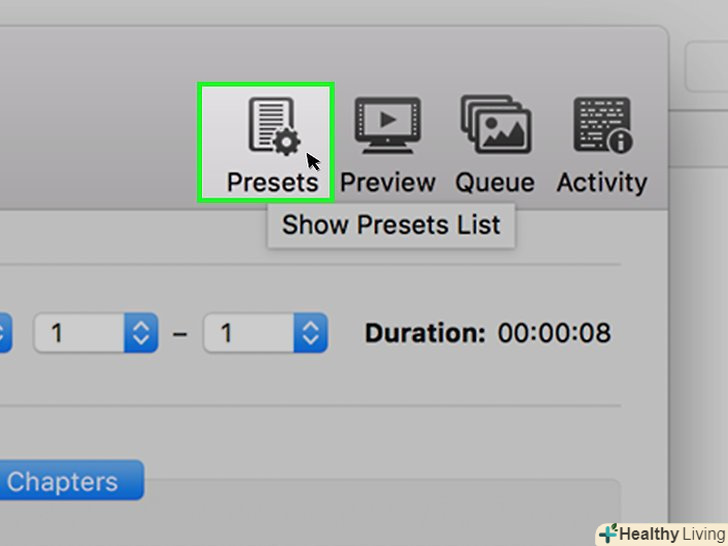Click the Duration value 00:00:08
This screenshot has width=728, height=546.
click(x=554, y=333)
